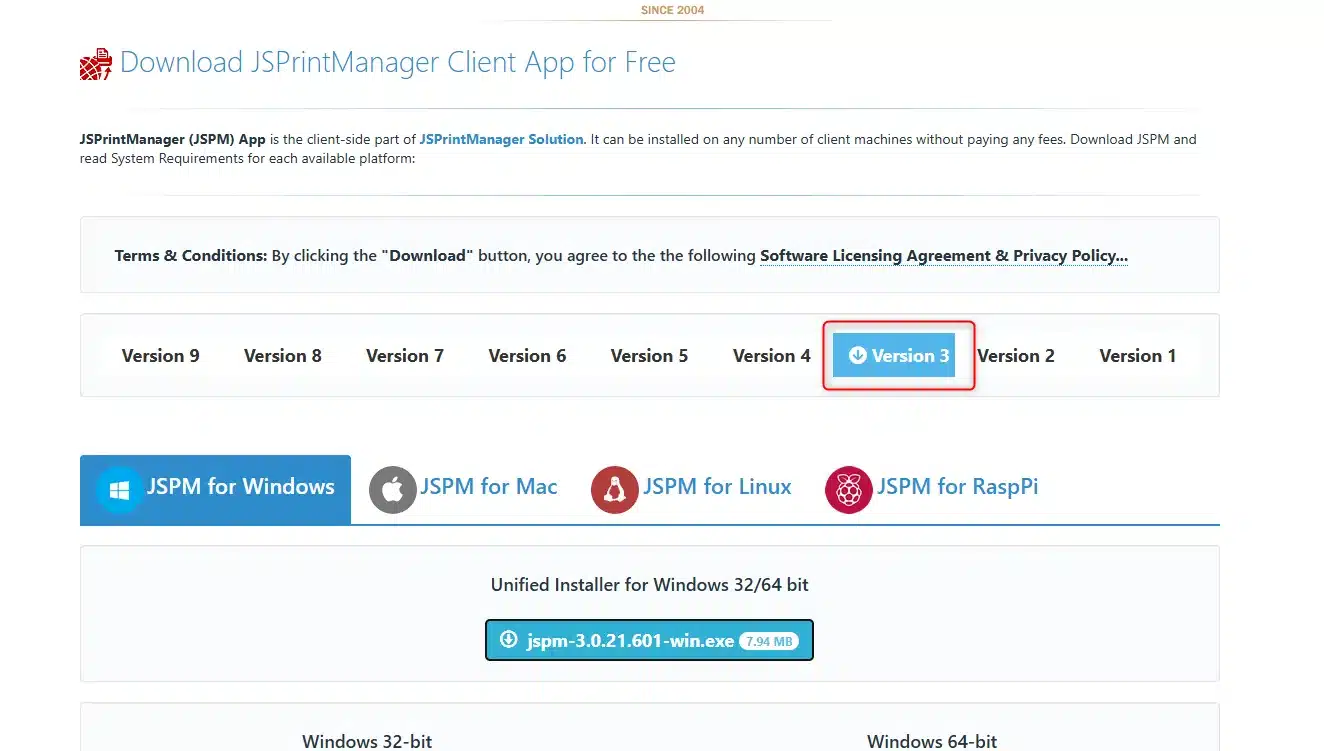Switch to JSPM for Mac tab

(x=463, y=489)
